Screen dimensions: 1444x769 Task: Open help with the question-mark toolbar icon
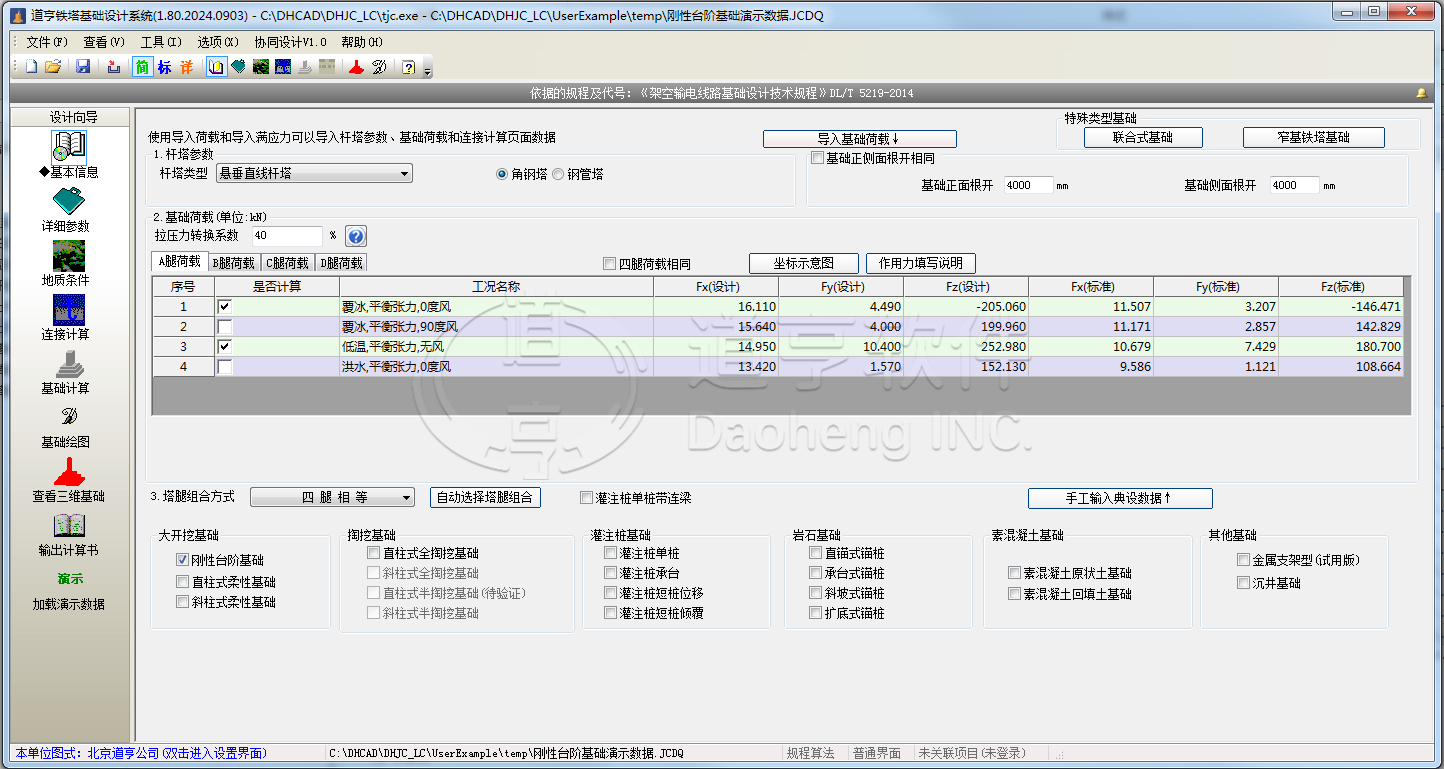408,67
